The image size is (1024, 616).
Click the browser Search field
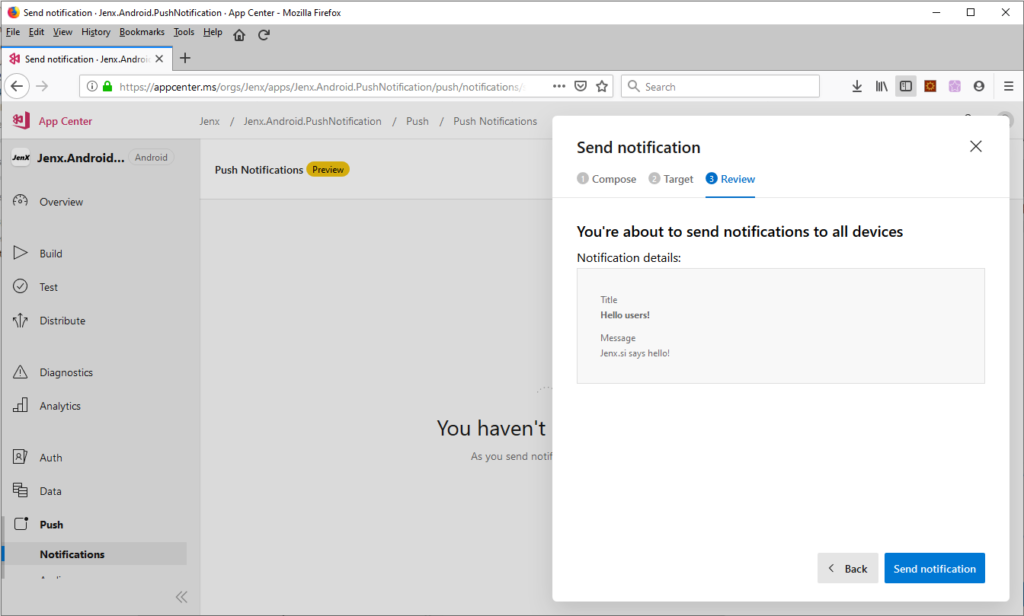(720, 86)
